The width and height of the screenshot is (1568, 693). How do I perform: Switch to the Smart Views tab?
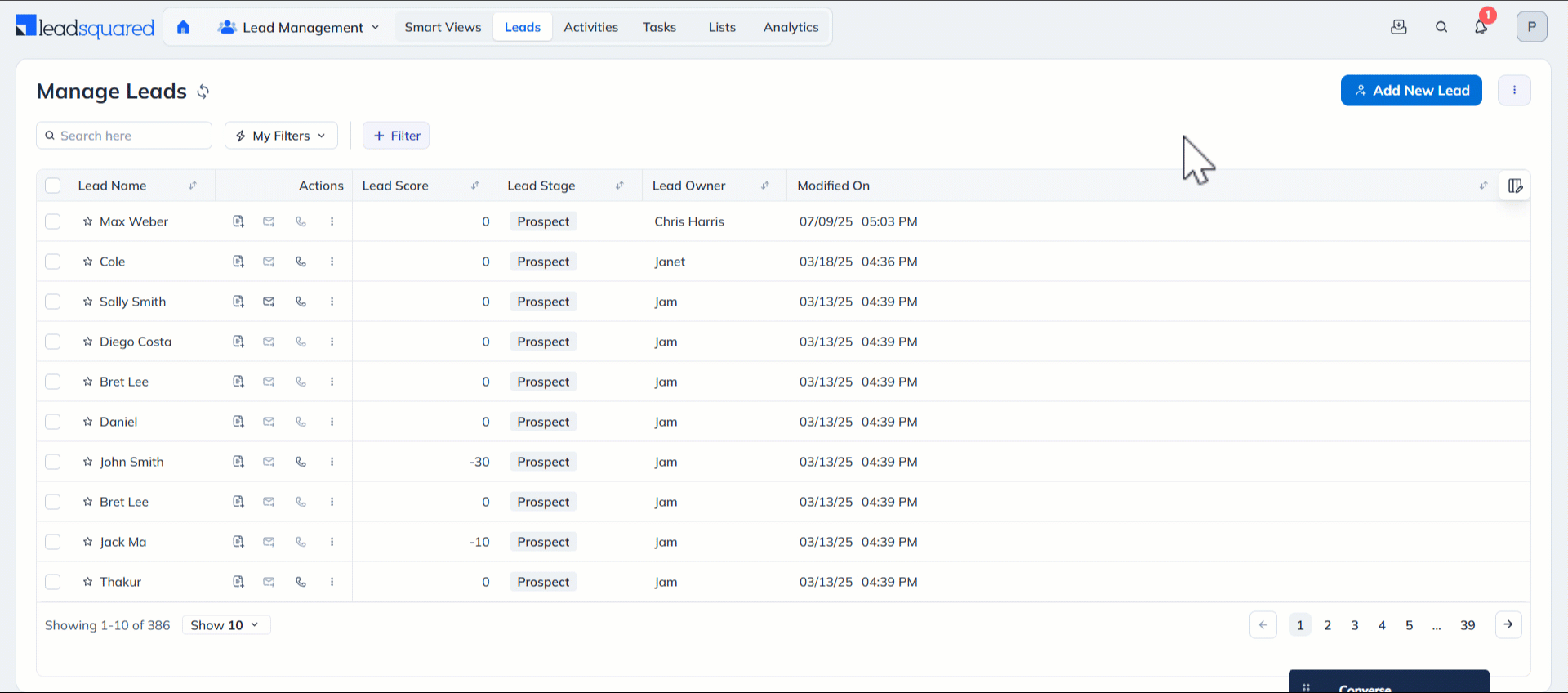[443, 27]
